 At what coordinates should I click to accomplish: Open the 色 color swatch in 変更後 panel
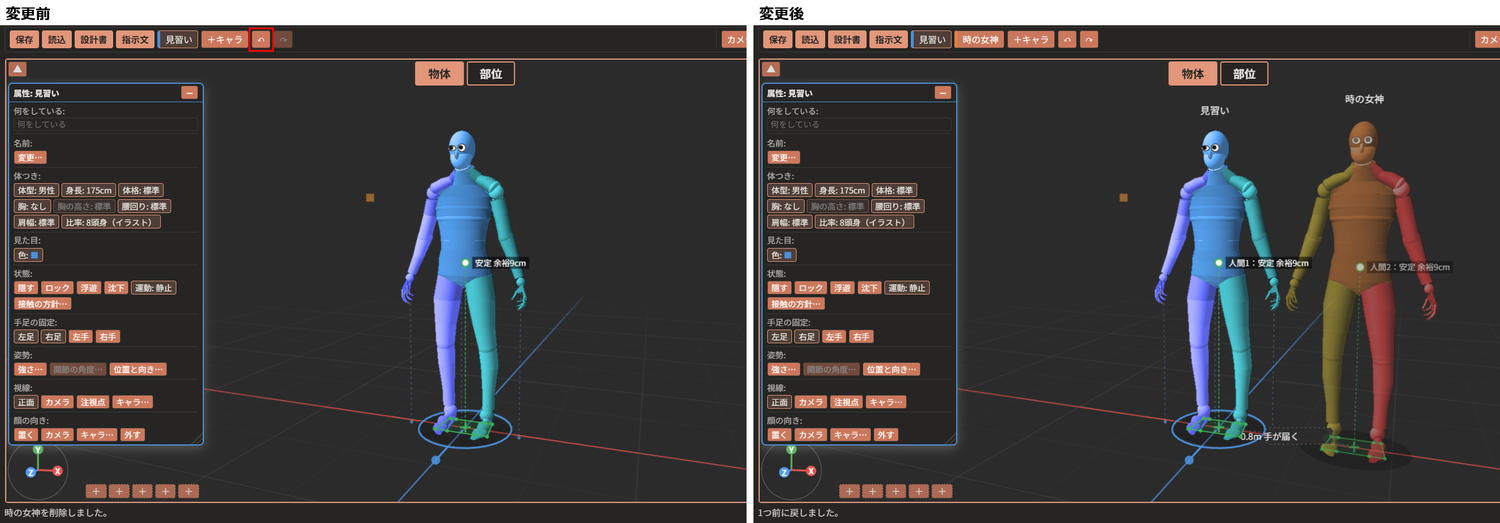click(780, 255)
